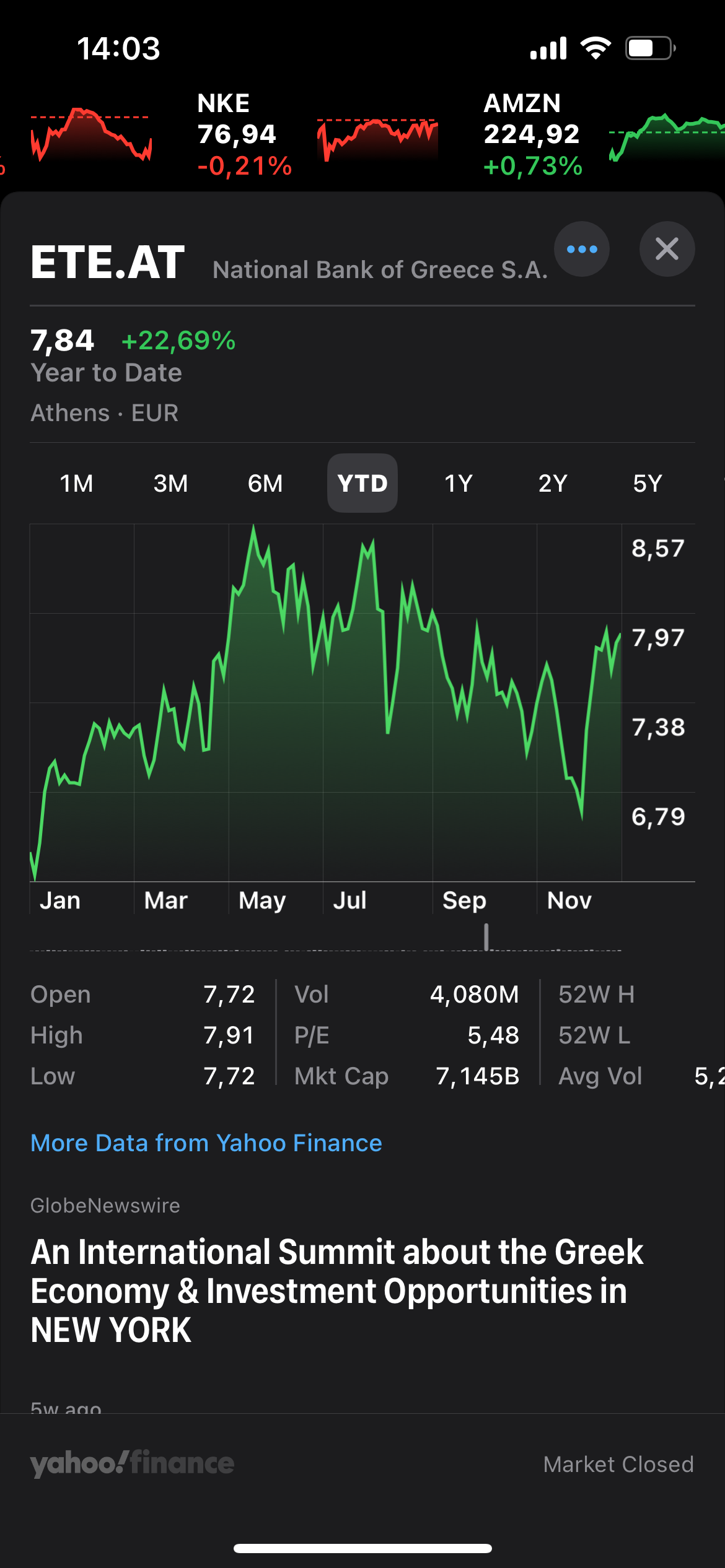Image resolution: width=725 pixels, height=1568 pixels.
Task: Tap the Wi-Fi status icon
Action: click(595, 48)
